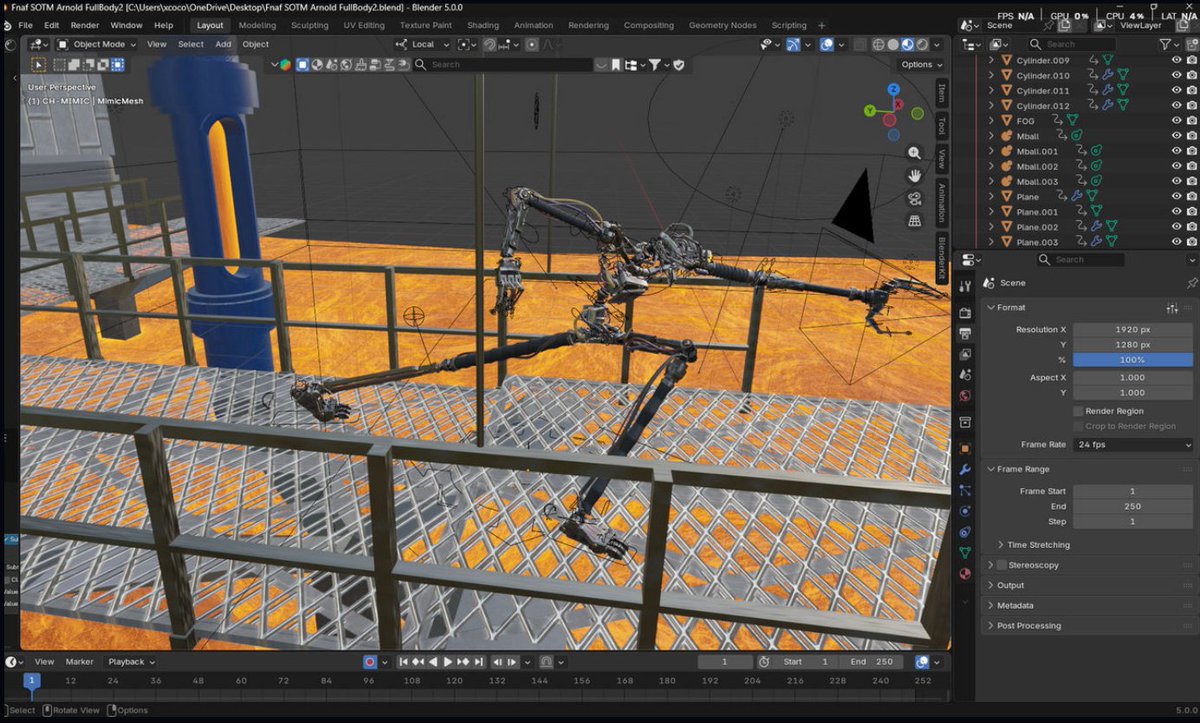The height and width of the screenshot is (723, 1200).
Task: Switch to the Sculpting workspace tab
Action: pos(309,25)
